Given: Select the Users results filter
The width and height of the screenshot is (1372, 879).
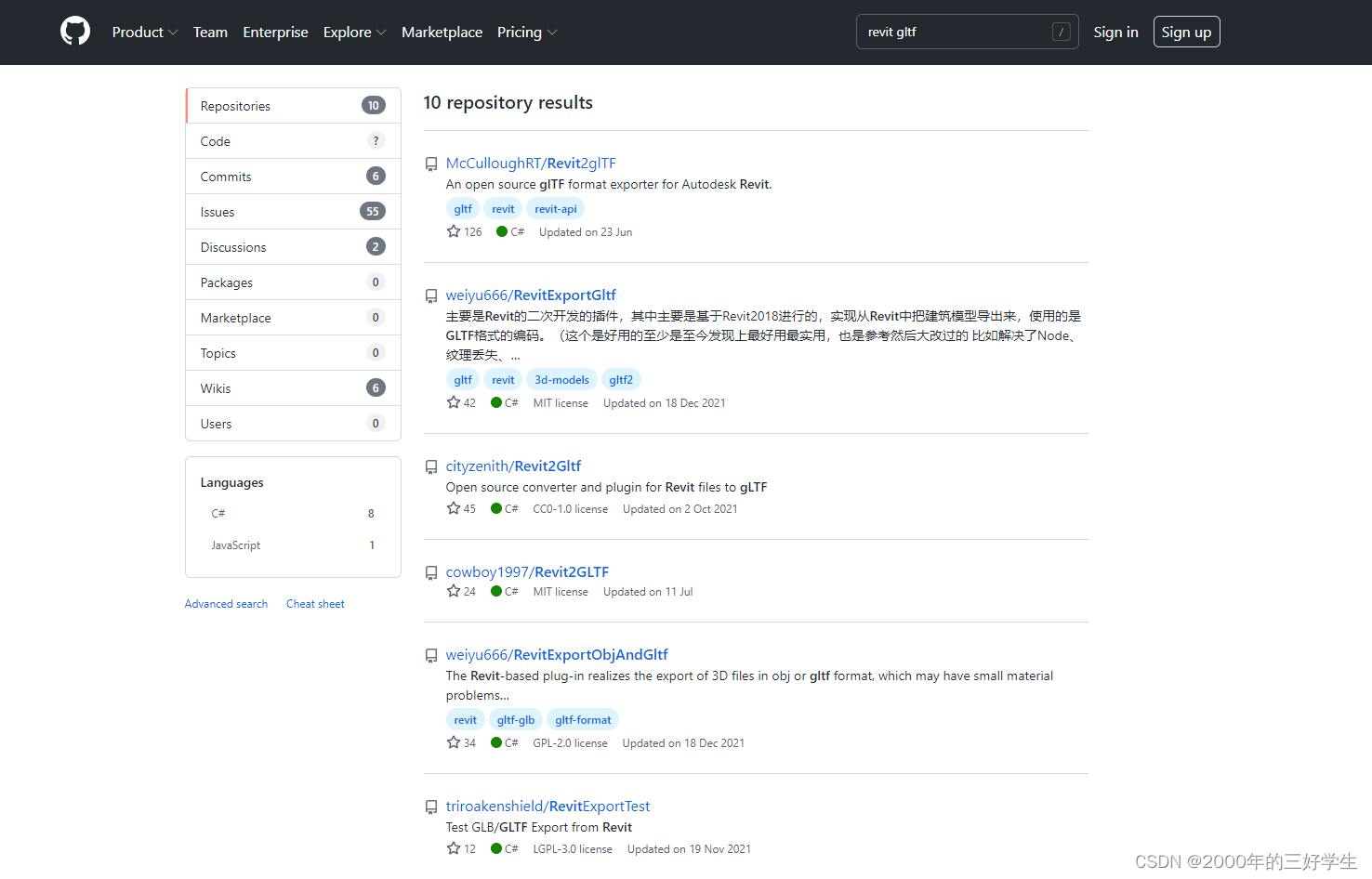Looking at the screenshot, I should click(293, 424).
